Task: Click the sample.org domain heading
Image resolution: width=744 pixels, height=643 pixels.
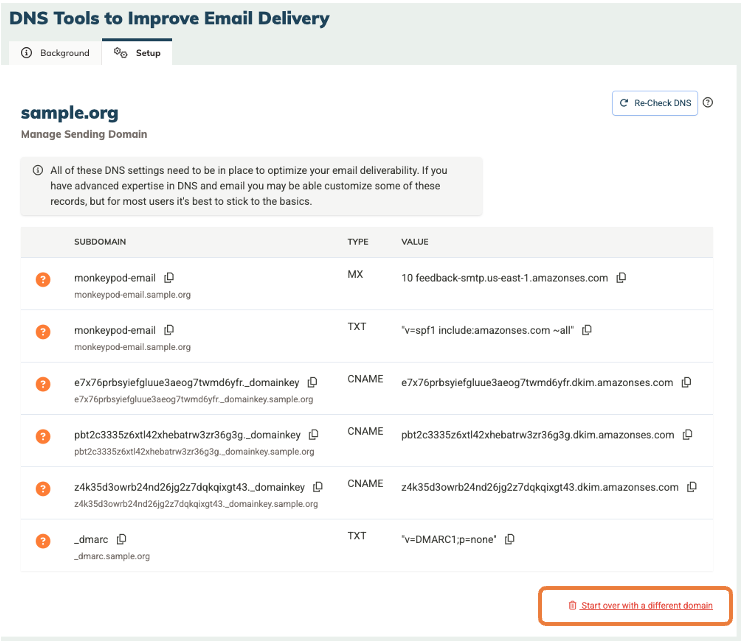Action: coord(70,113)
